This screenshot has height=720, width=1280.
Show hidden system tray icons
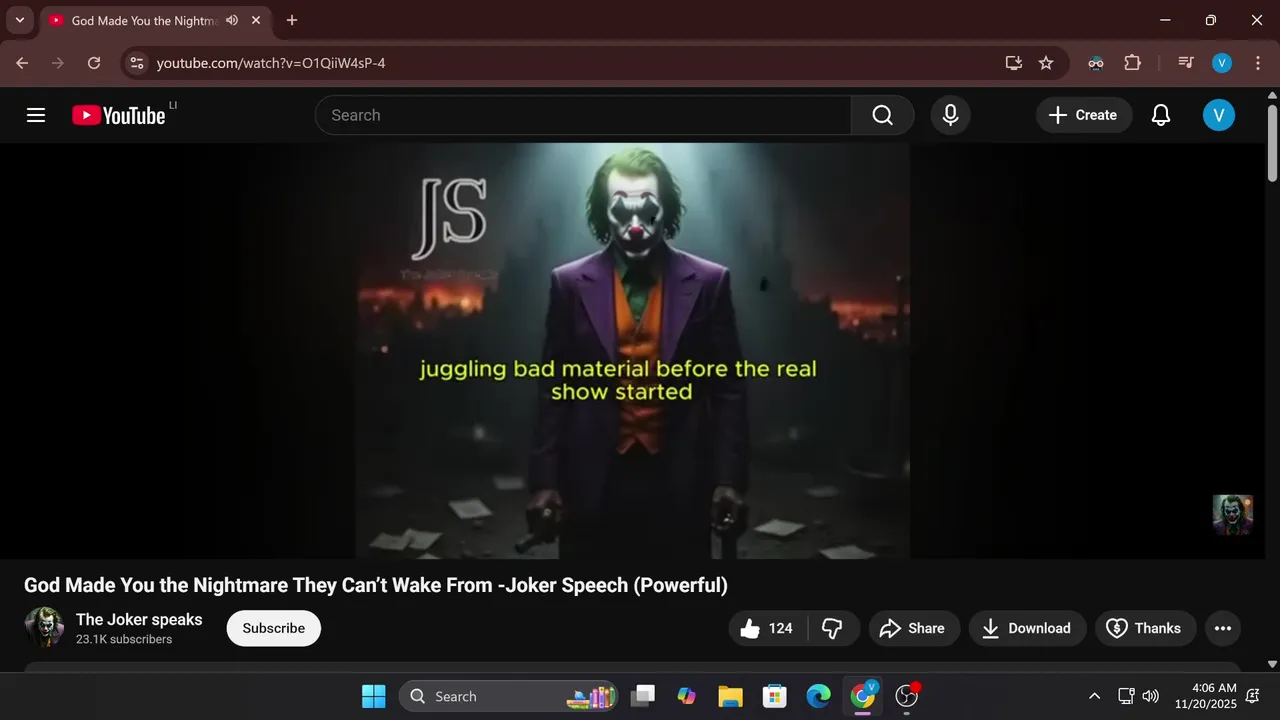(1094, 696)
